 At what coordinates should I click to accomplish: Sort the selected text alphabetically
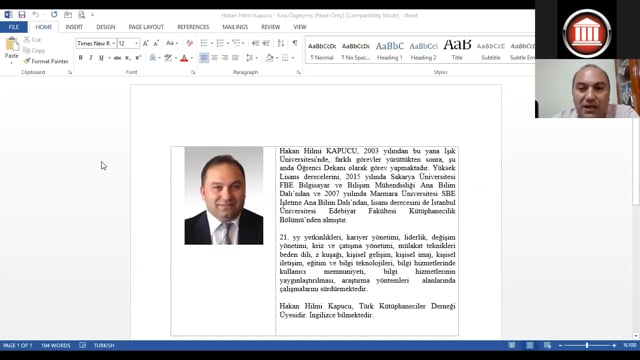(281, 43)
